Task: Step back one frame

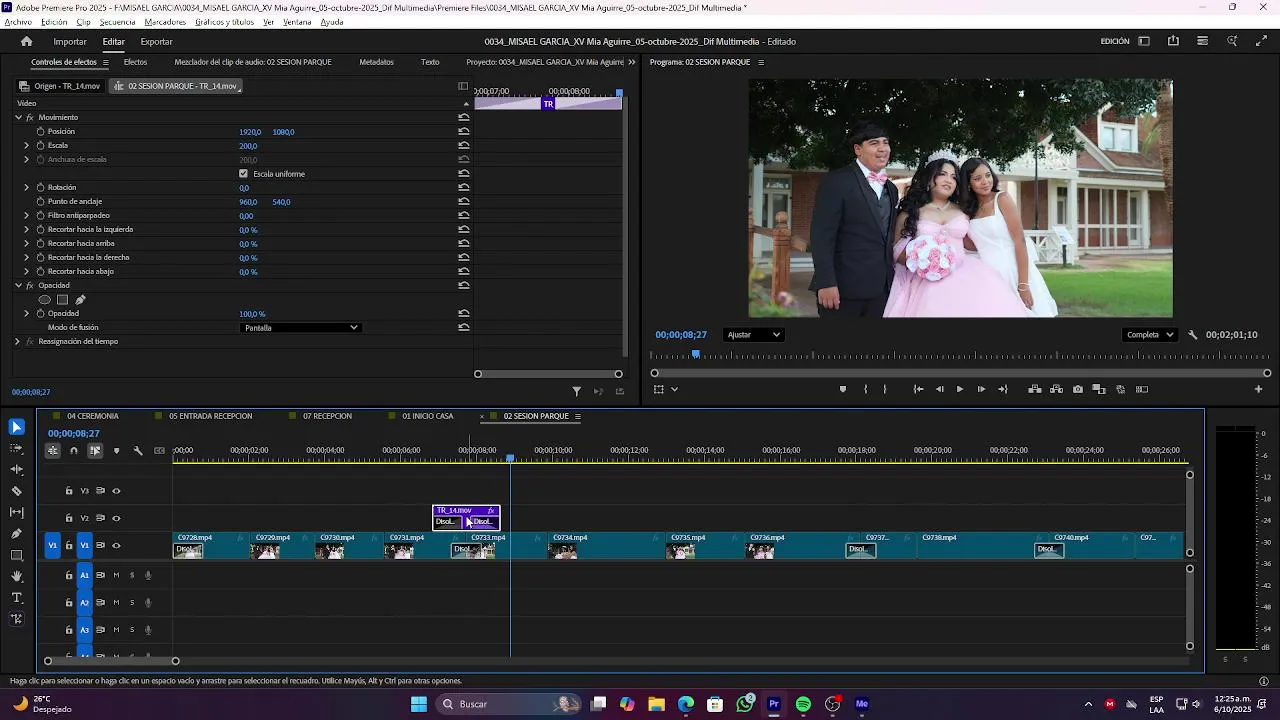Action: pos(939,389)
